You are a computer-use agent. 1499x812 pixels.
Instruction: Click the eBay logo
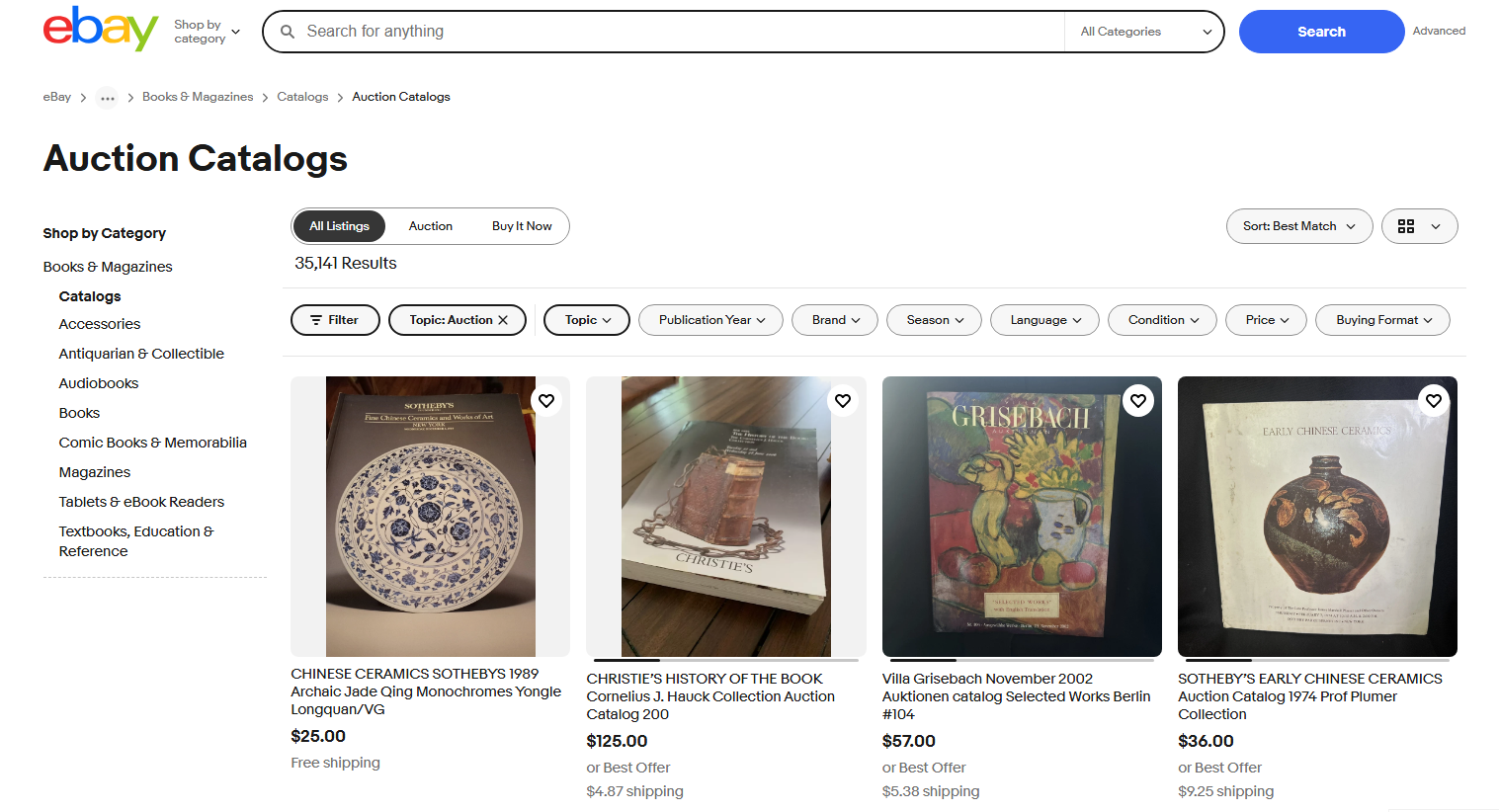[x=100, y=30]
